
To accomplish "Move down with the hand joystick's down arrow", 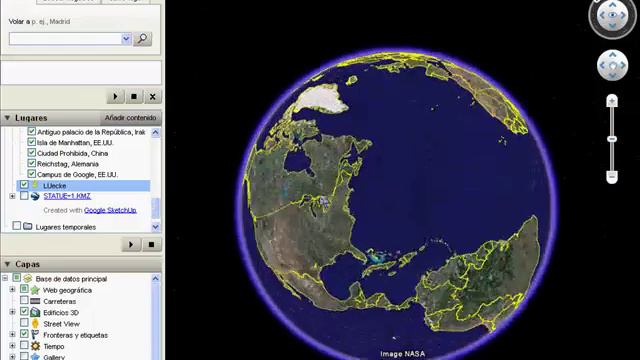I will (x=613, y=76).
